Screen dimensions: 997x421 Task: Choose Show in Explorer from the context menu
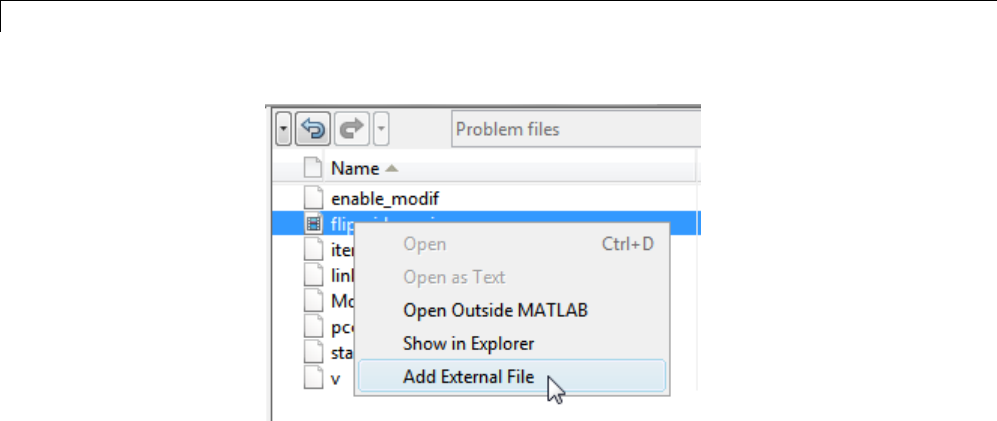[468, 343]
